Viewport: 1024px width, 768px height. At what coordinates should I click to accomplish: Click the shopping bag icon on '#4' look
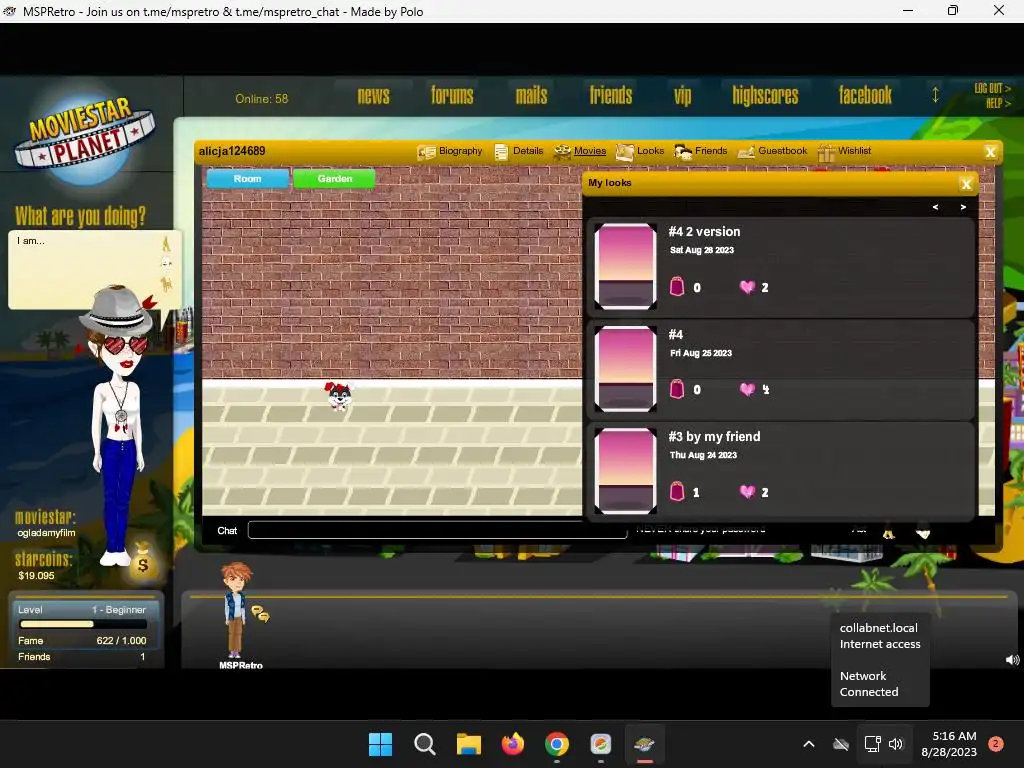point(677,389)
